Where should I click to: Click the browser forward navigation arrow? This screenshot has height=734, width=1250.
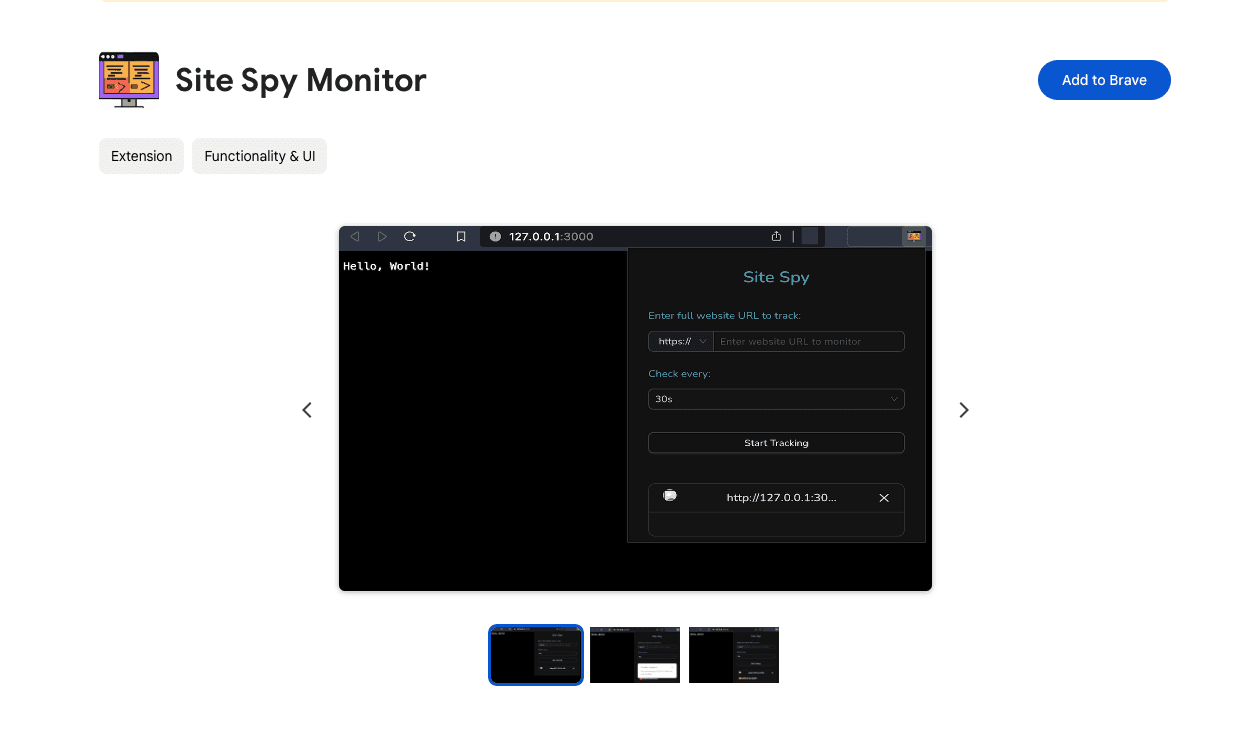[382, 236]
